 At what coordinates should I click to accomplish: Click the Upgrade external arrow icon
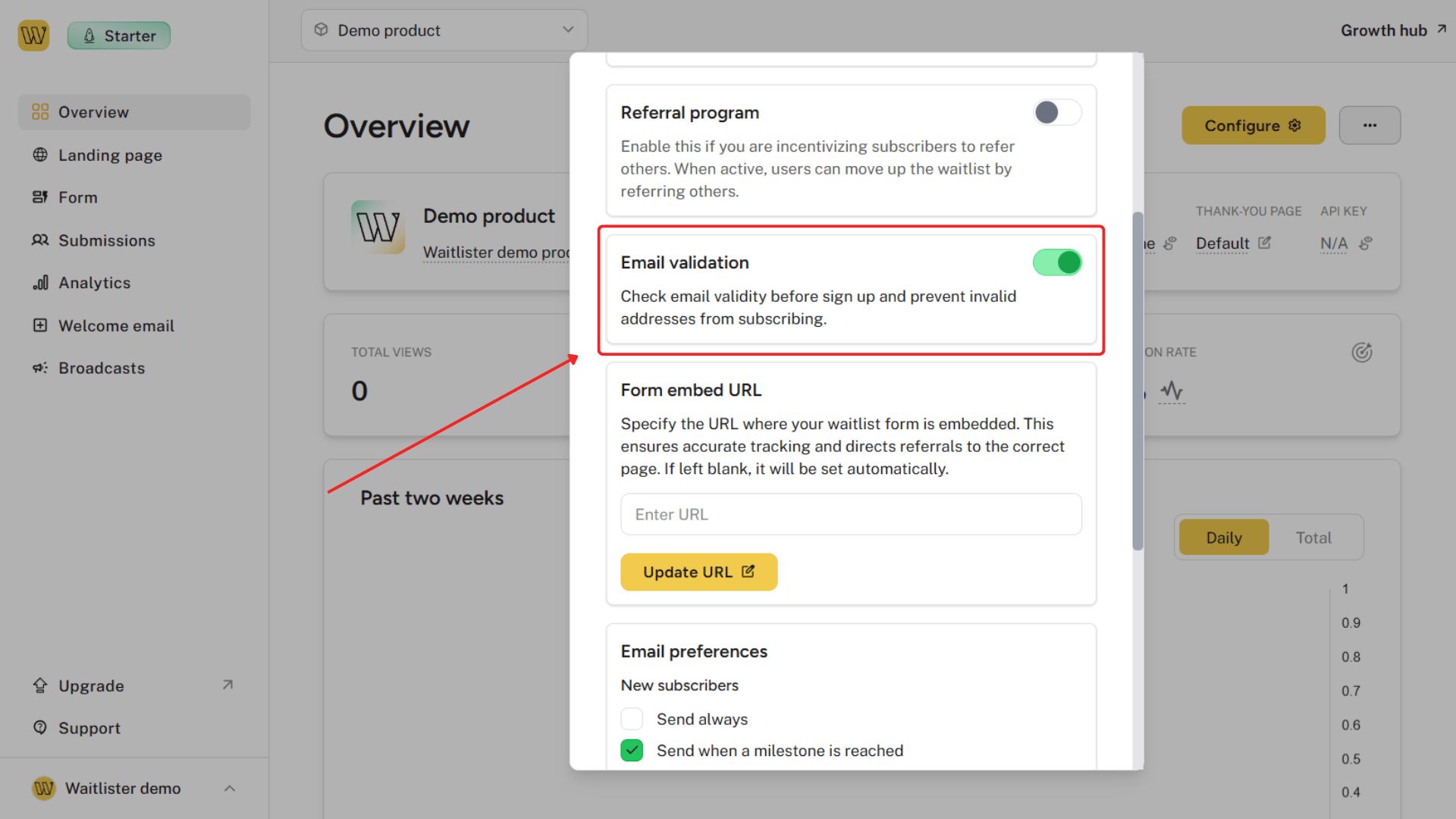tap(227, 685)
